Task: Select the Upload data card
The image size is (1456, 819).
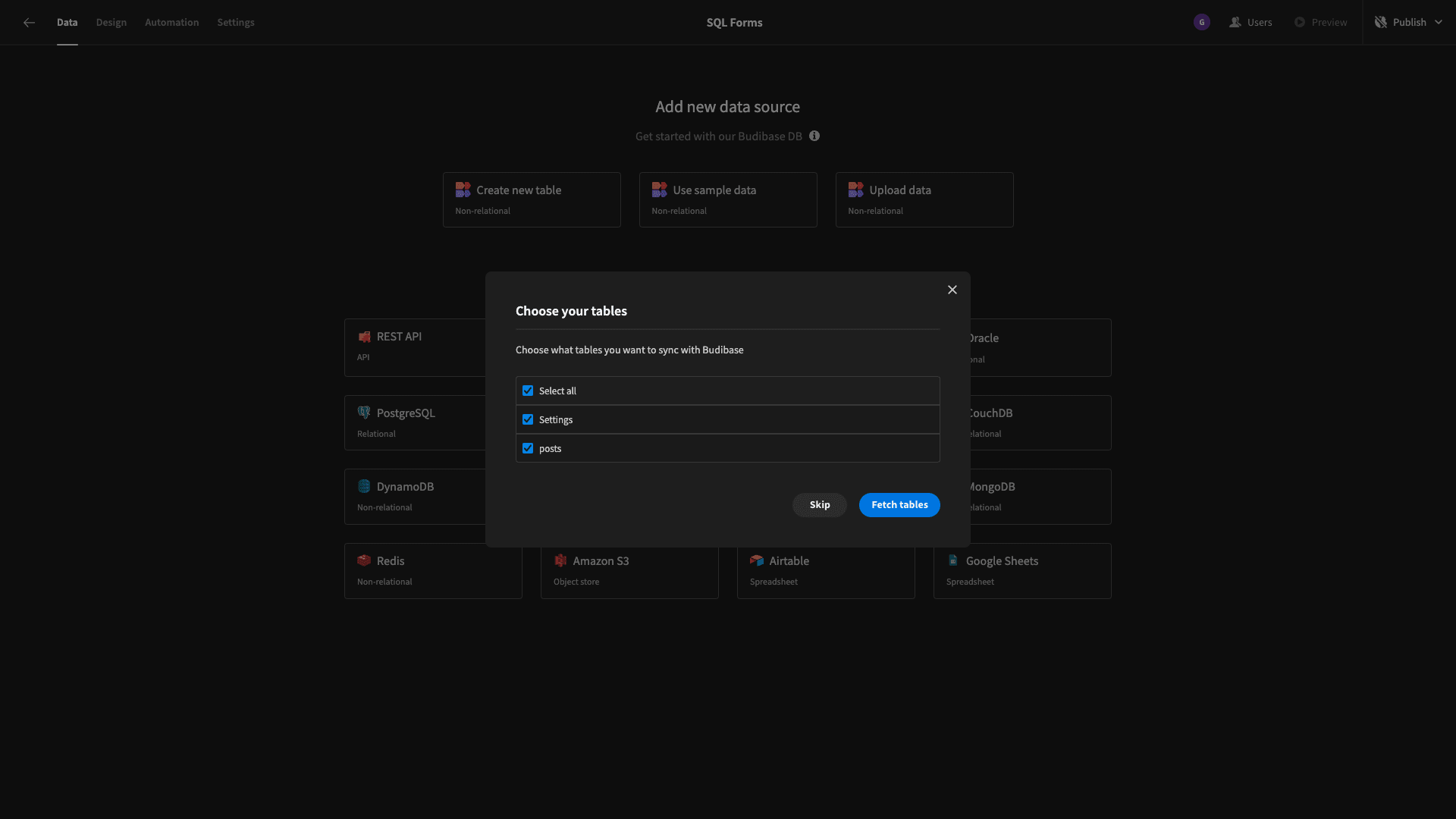Action: click(x=924, y=200)
